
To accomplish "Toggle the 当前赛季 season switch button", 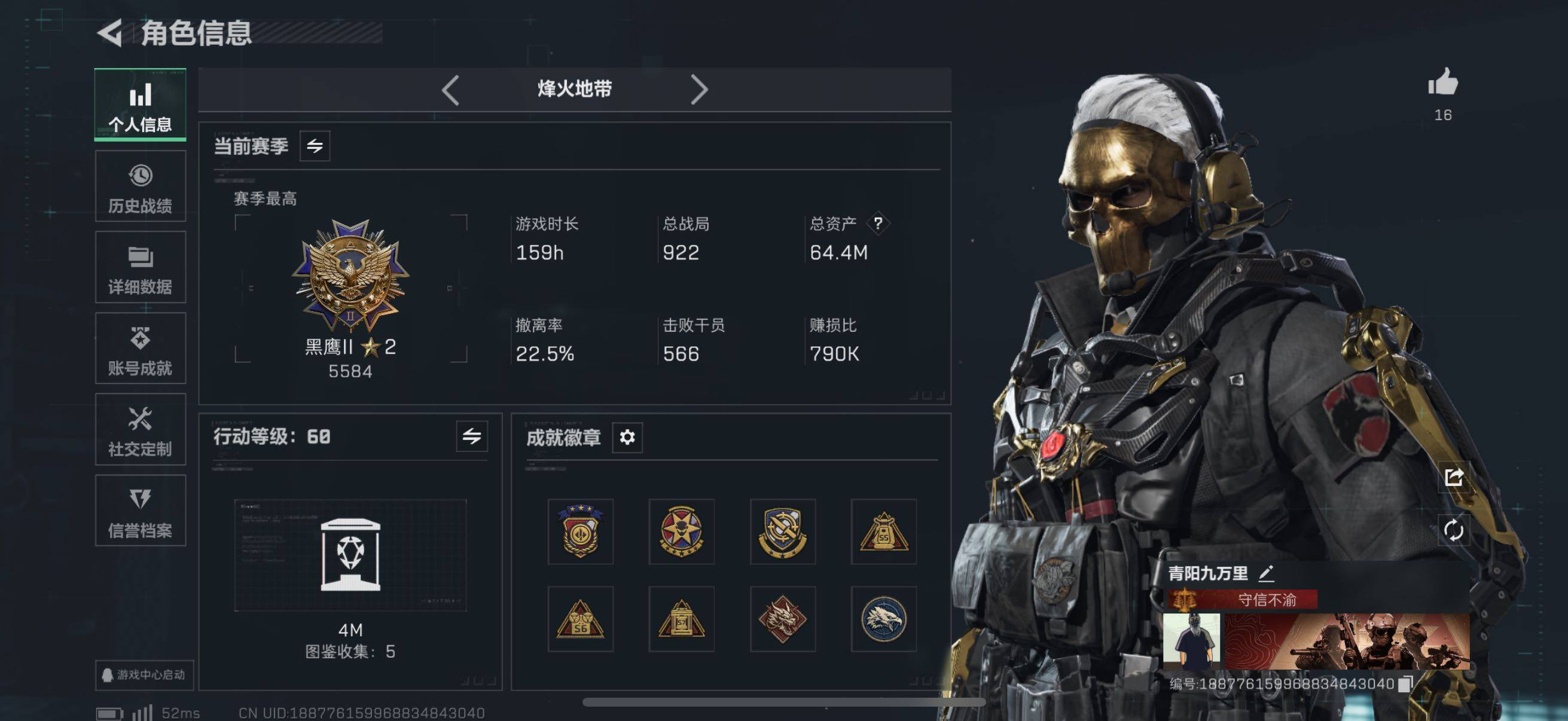I will 315,146.
